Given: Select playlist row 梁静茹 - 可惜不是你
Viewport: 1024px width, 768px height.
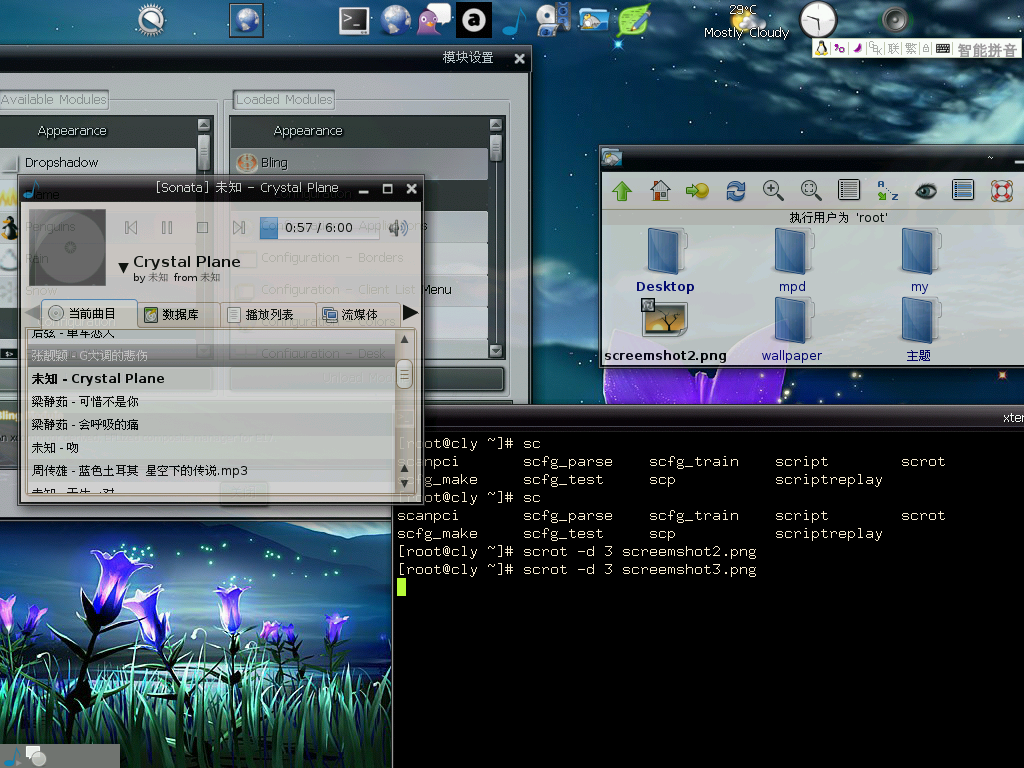Looking at the screenshot, I should [210, 402].
